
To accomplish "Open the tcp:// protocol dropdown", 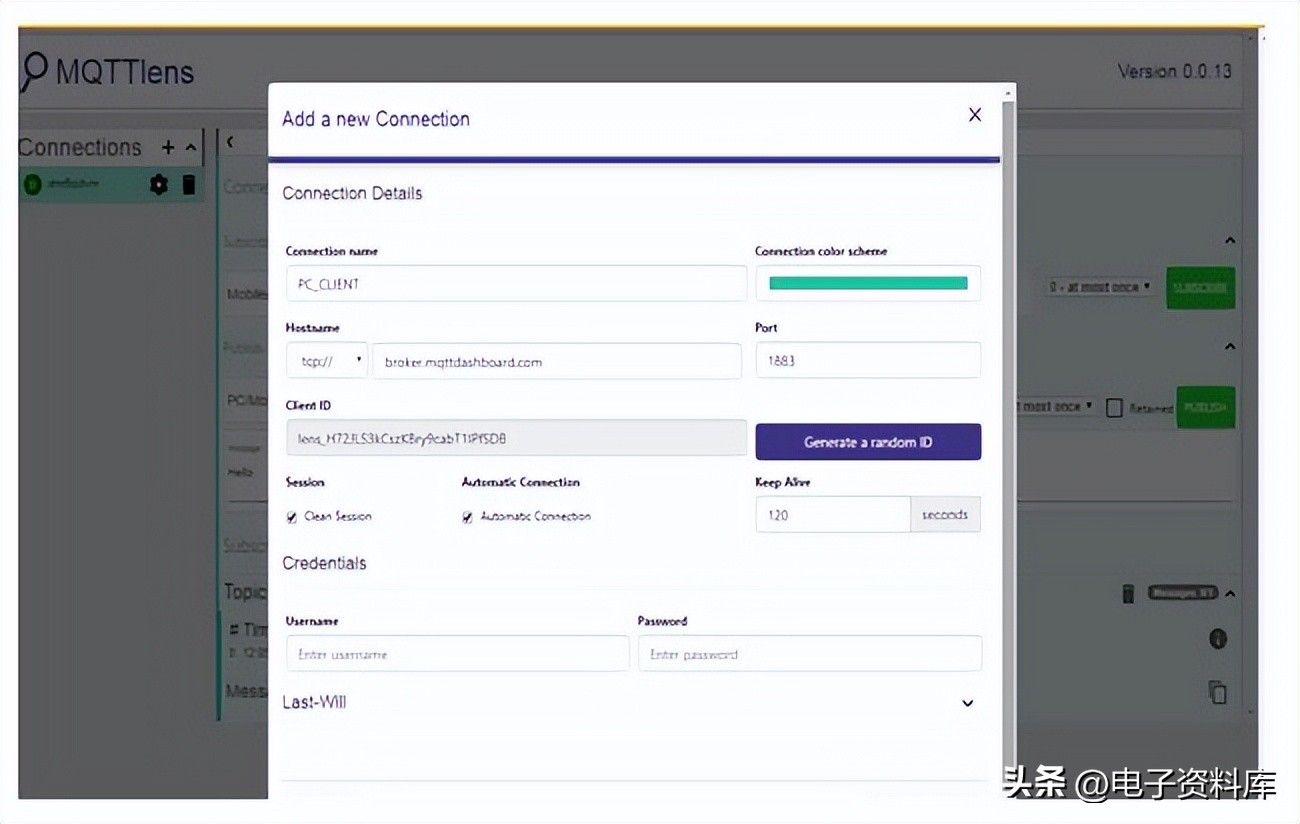I will pyautogui.click(x=326, y=360).
